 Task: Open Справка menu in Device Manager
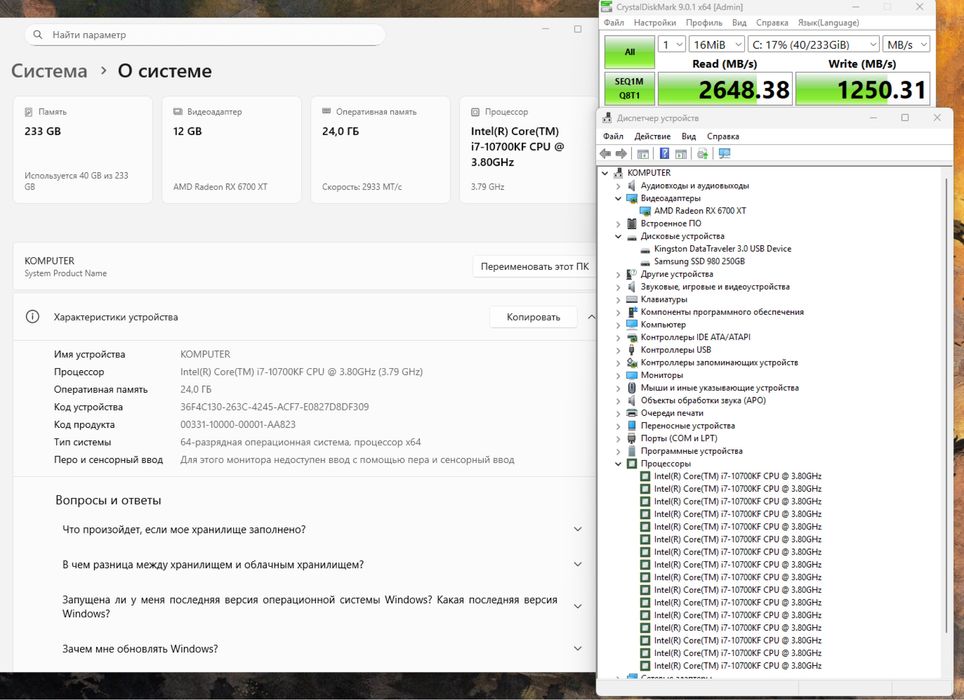tap(723, 136)
